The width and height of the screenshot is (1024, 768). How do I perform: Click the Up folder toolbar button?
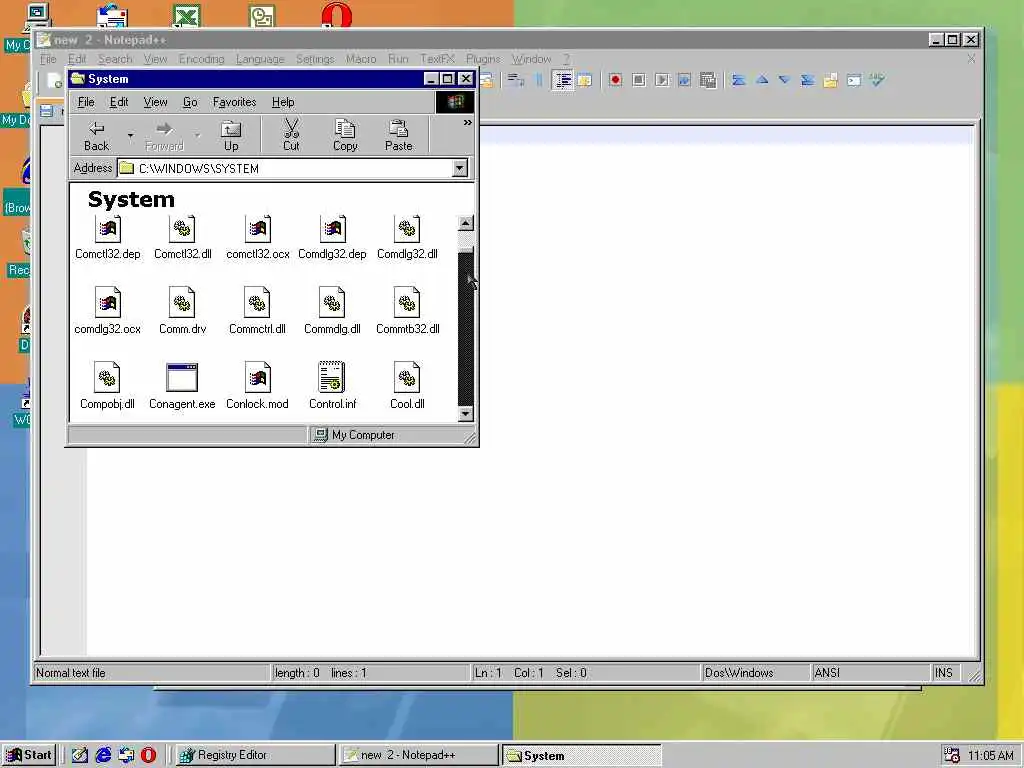point(231,136)
